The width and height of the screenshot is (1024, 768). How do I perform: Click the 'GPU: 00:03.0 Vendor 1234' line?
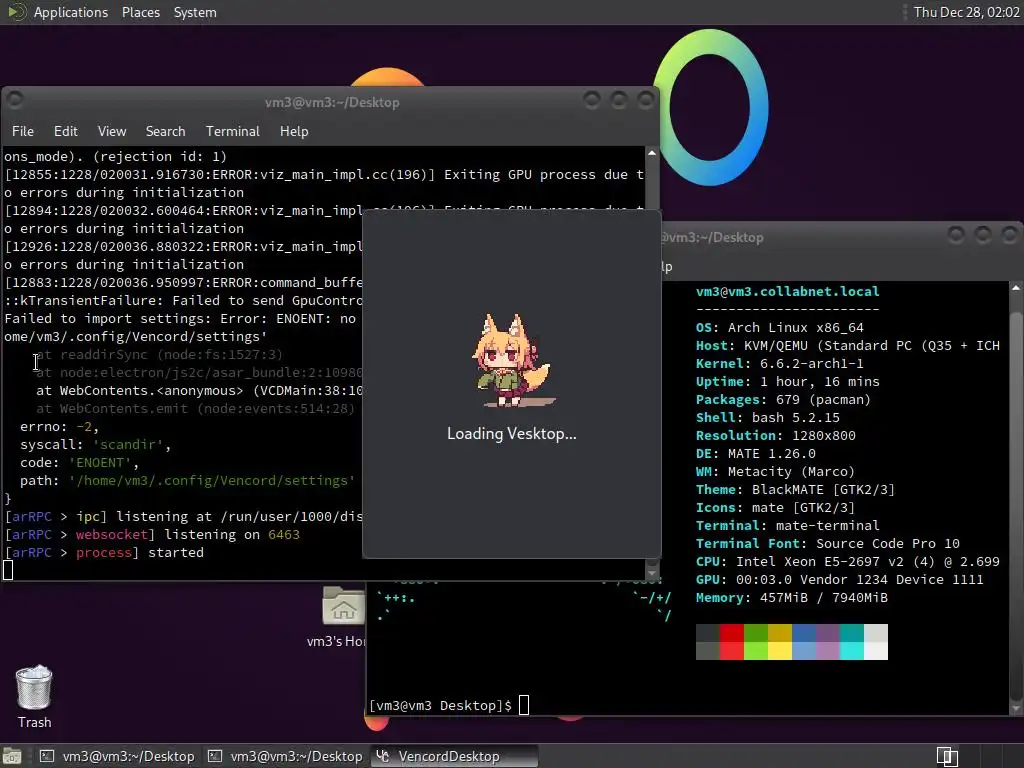pyautogui.click(x=839, y=579)
